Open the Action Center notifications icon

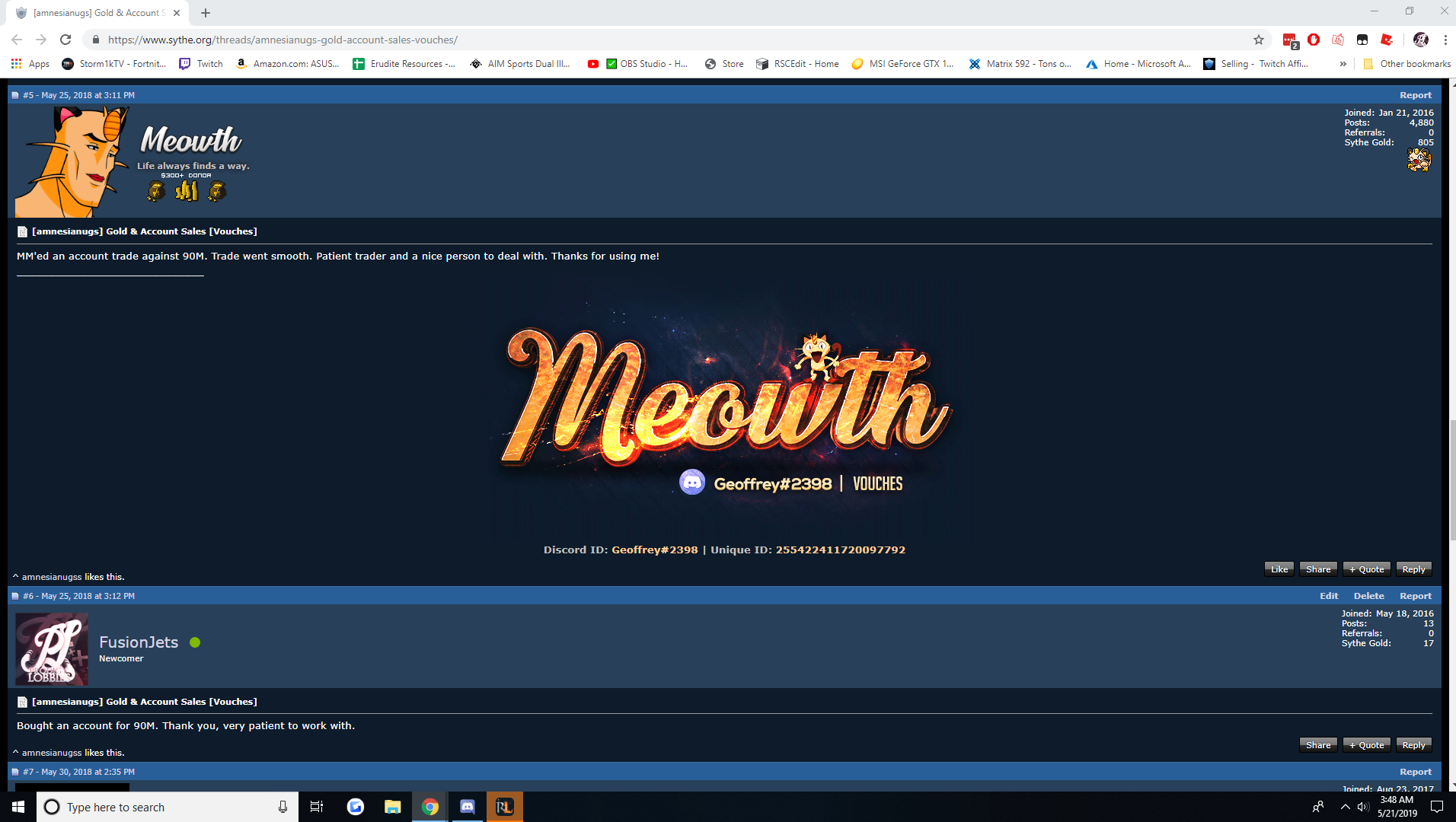click(x=1437, y=807)
